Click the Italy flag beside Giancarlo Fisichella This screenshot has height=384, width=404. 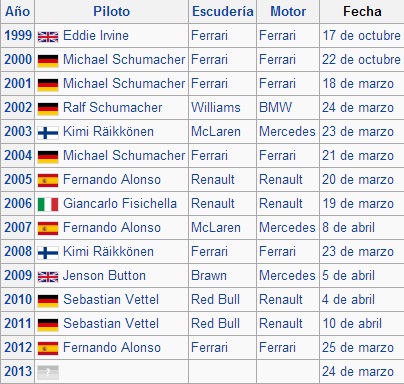click(48, 204)
